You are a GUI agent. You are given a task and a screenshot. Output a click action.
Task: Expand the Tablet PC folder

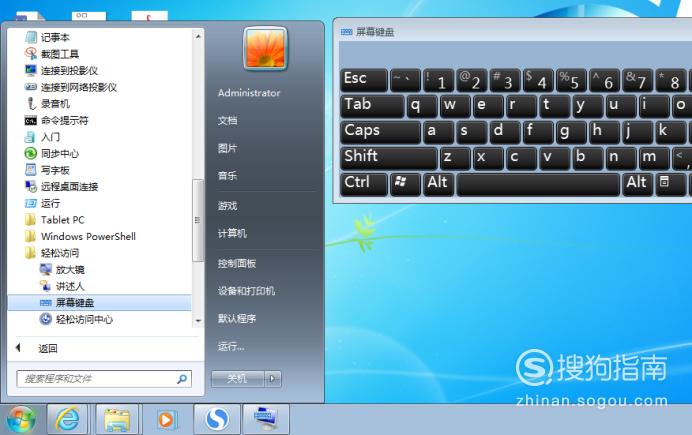coord(54,220)
